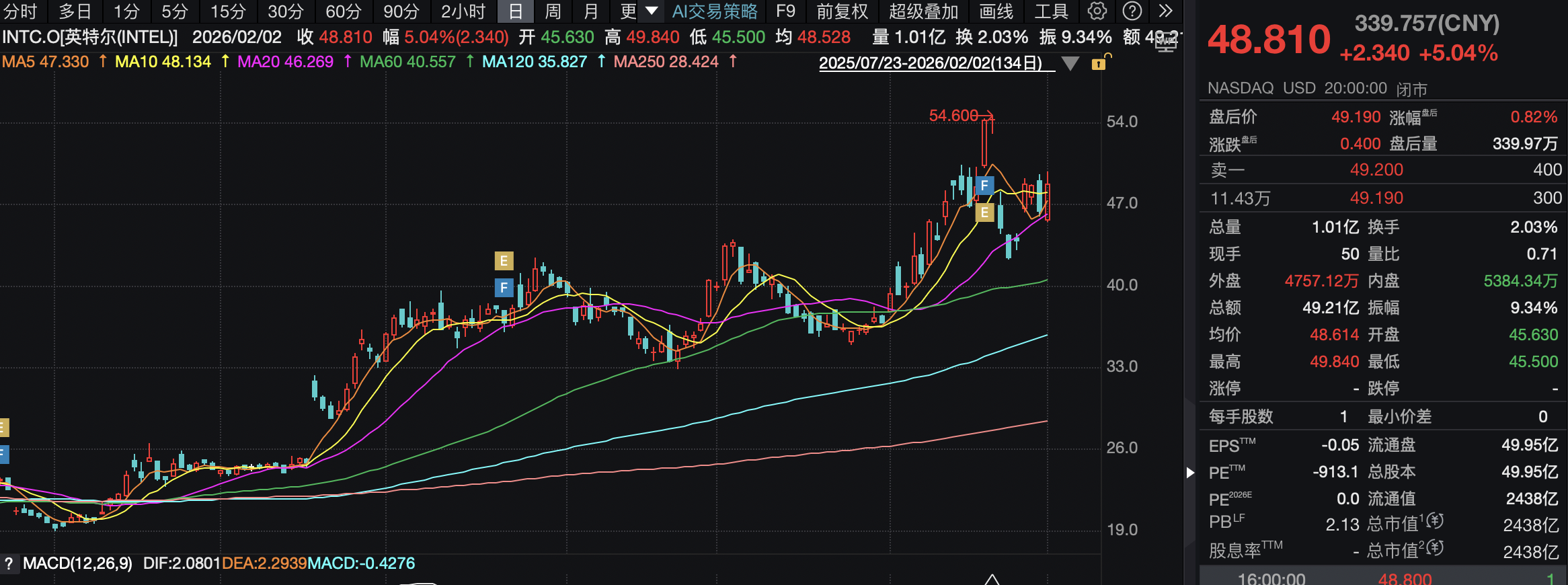The width and height of the screenshot is (1568, 585).
Task: Expand side panel with the white triangle arrow
Action: tap(1190, 473)
